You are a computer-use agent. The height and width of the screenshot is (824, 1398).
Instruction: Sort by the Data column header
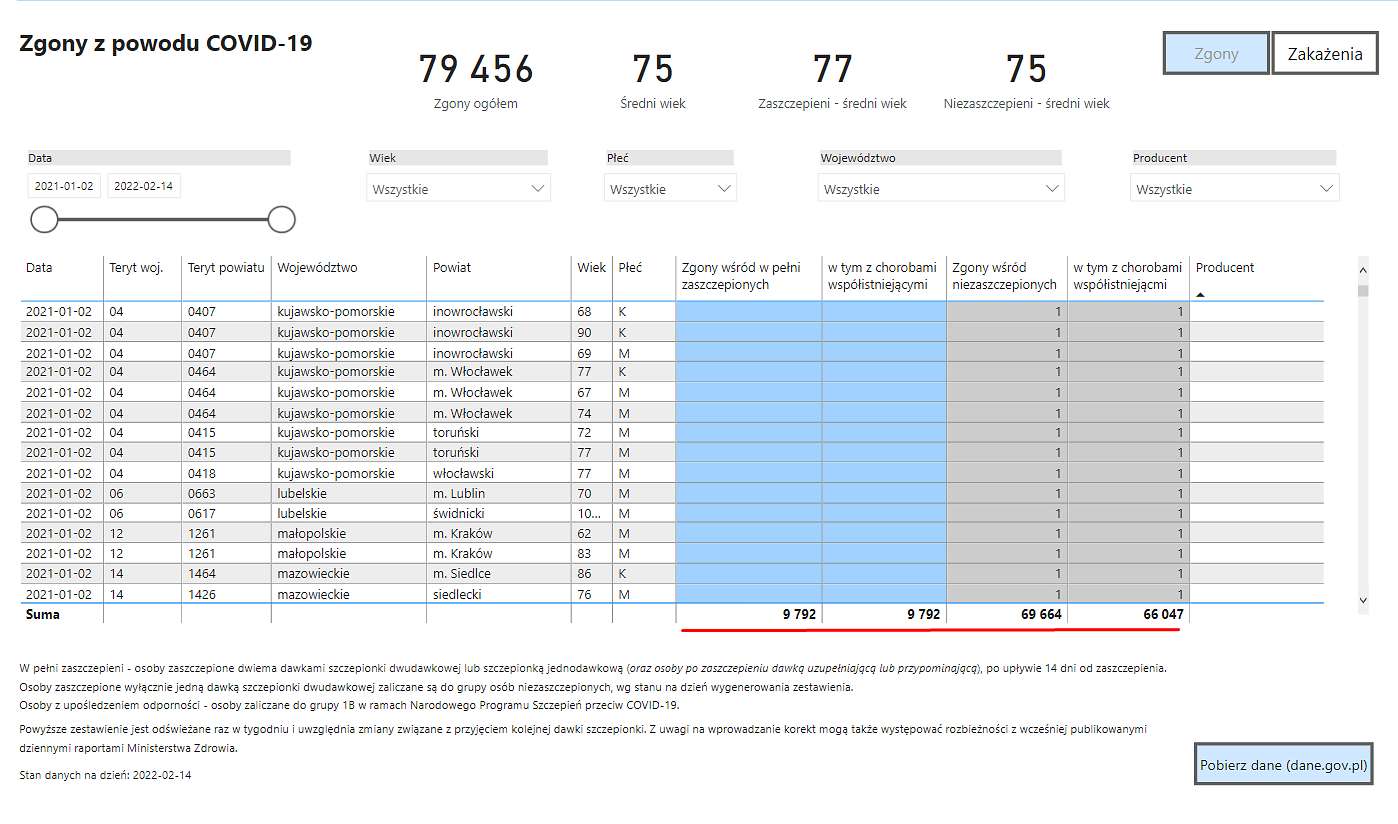pos(39,268)
